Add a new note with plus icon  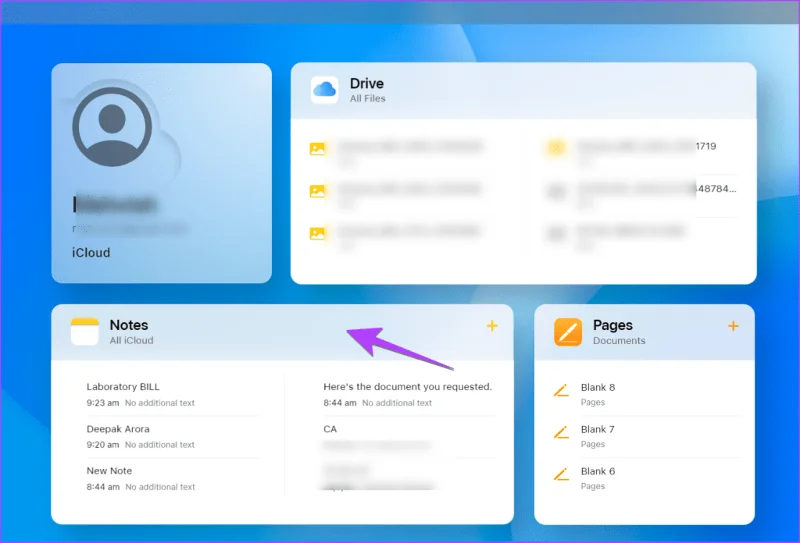tap(492, 326)
